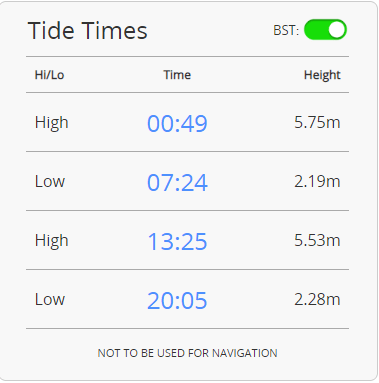This screenshot has height=383, width=379.
Task: Click the 5.53m height value
Action: pyautogui.click(x=317, y=240)
